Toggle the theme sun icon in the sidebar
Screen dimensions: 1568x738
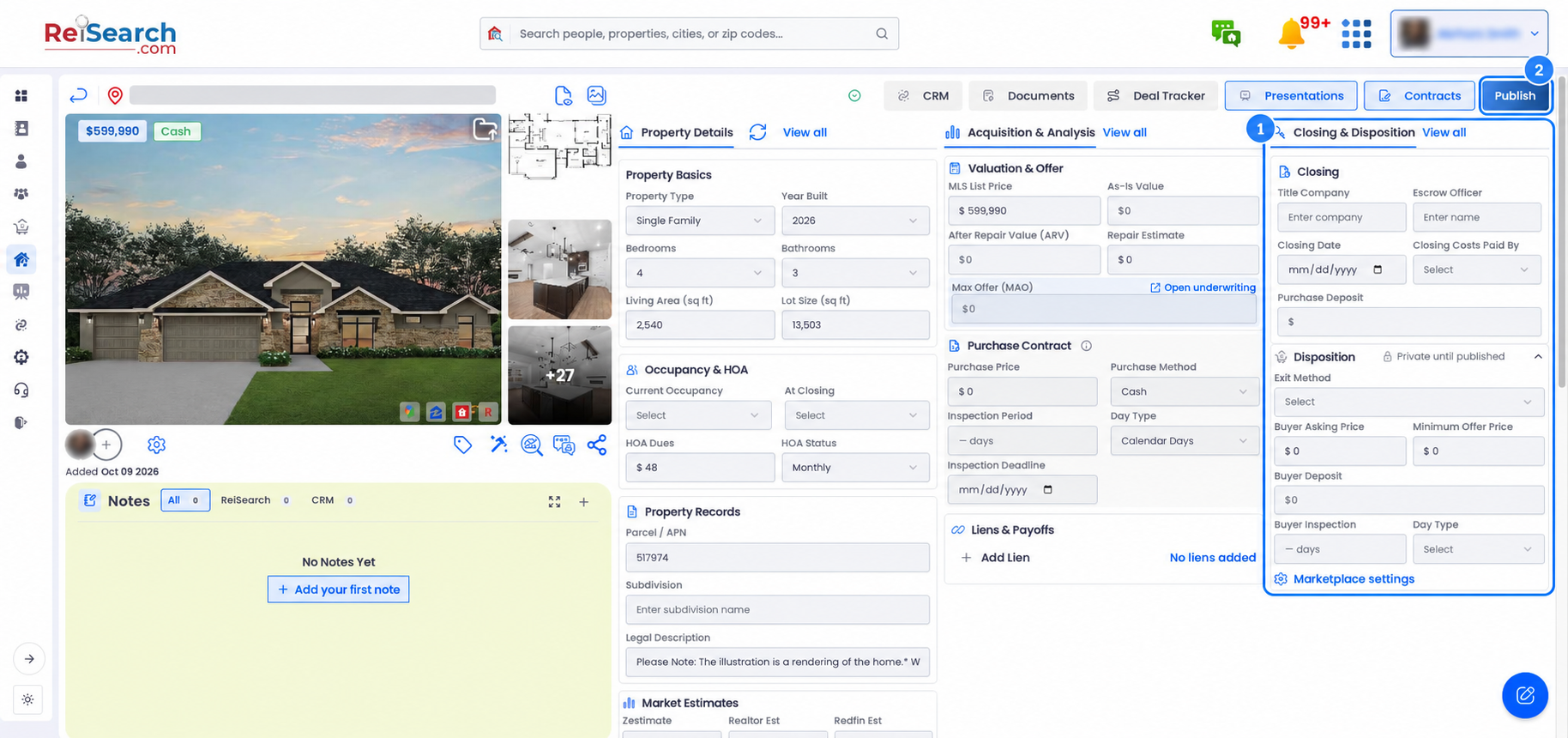coord(27,699)
